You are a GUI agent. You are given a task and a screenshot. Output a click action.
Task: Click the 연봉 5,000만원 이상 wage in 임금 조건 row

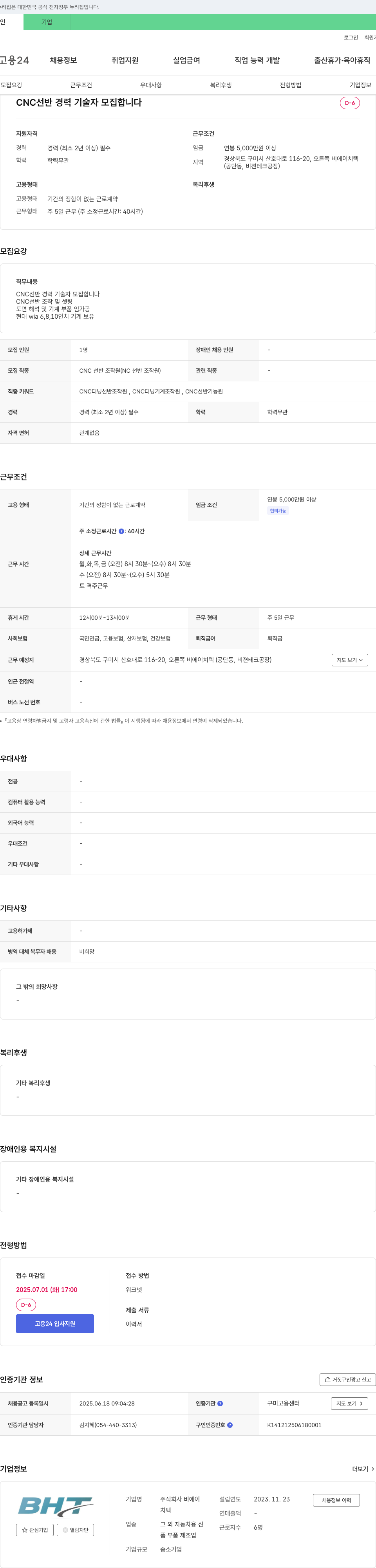tap(291, 500)
